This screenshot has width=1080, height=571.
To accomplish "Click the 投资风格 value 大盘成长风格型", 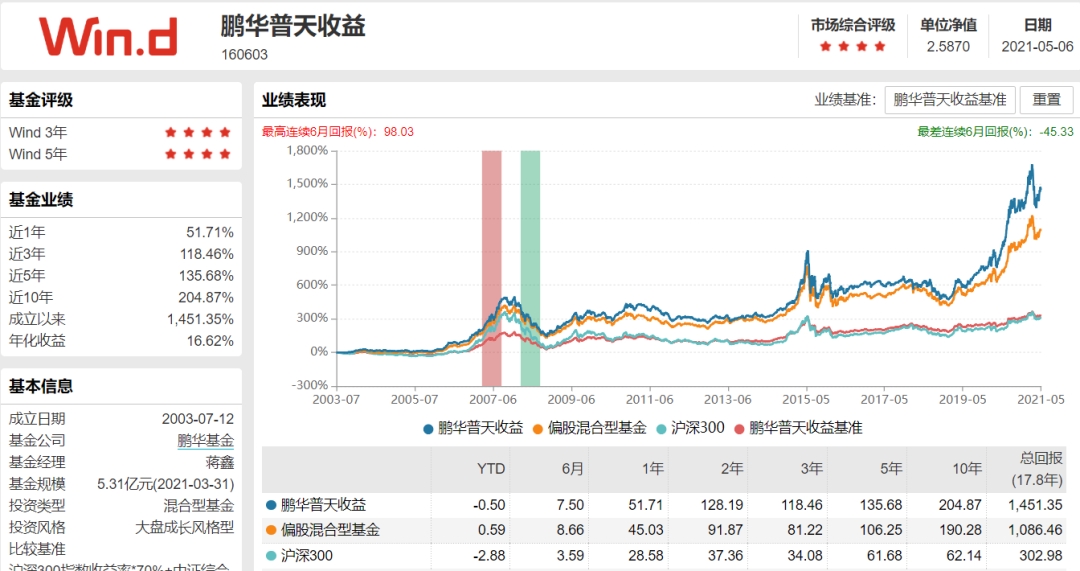I will click(185, 528).
